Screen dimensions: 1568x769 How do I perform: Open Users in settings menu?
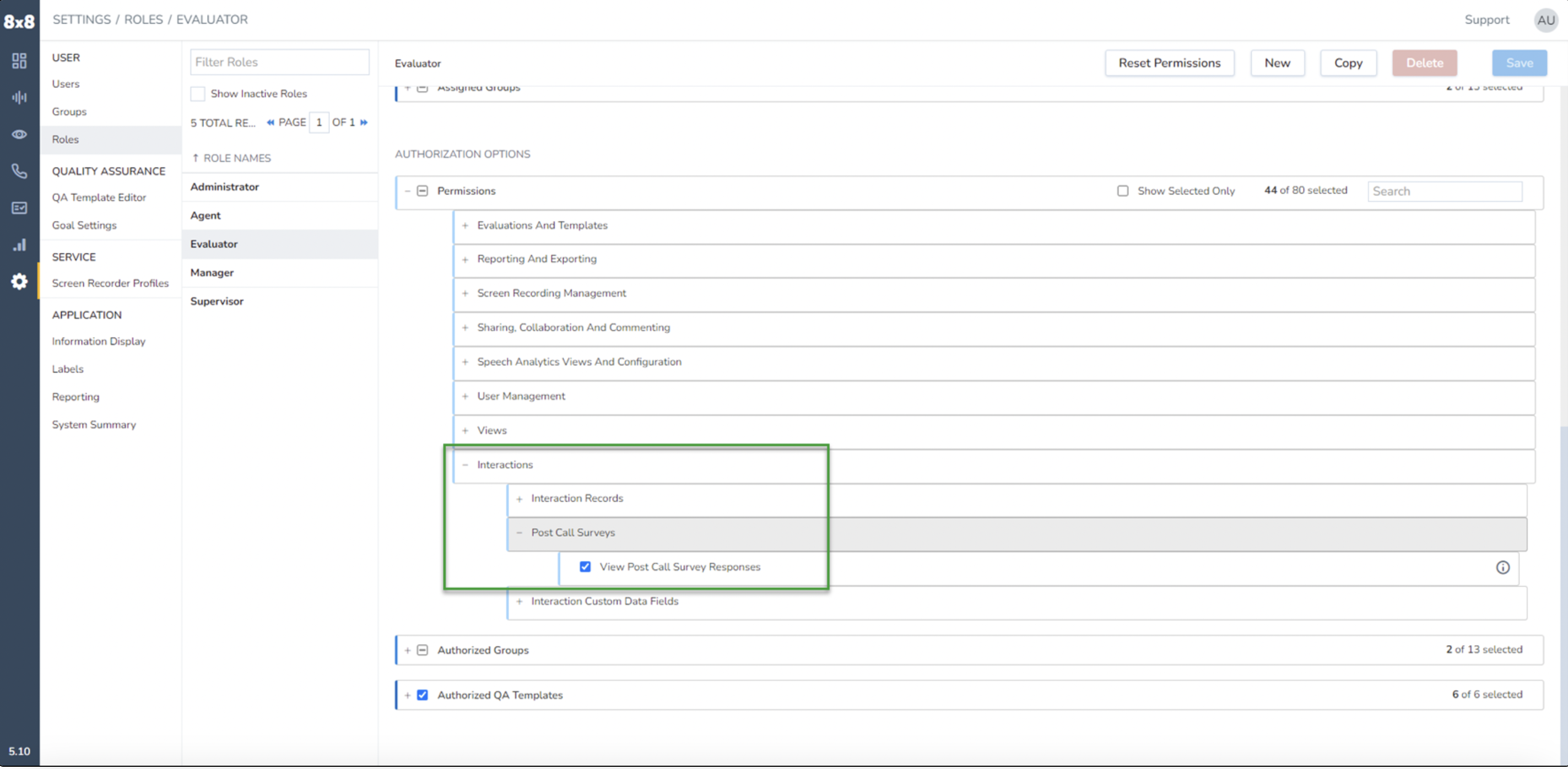66,84
